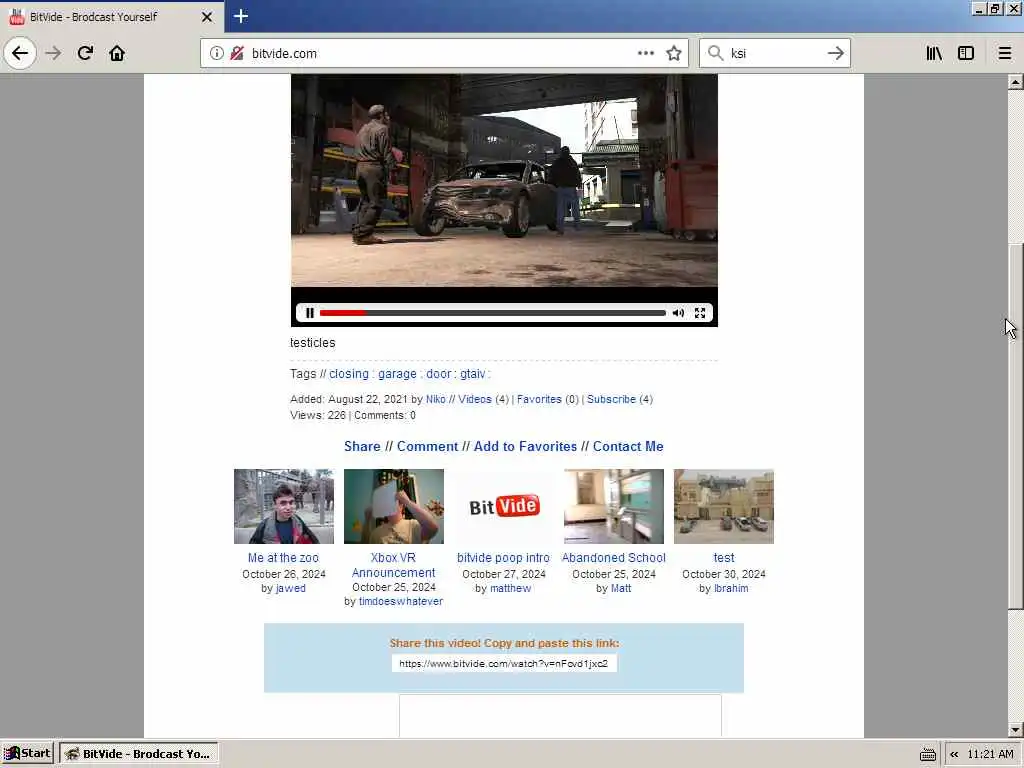Open the closing tag link
Image resolution: width=1024 pixels, height=768 pixels.
coord(349,374)
